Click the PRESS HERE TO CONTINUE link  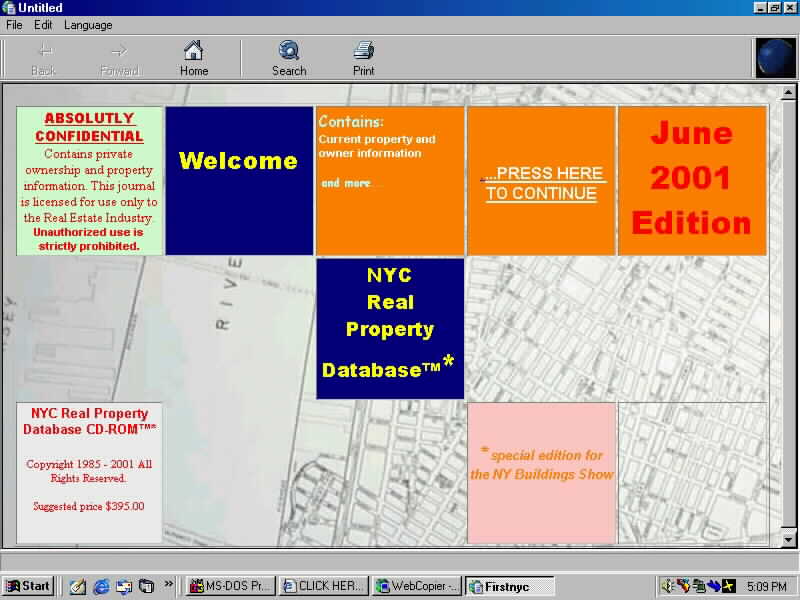point(541,183)
